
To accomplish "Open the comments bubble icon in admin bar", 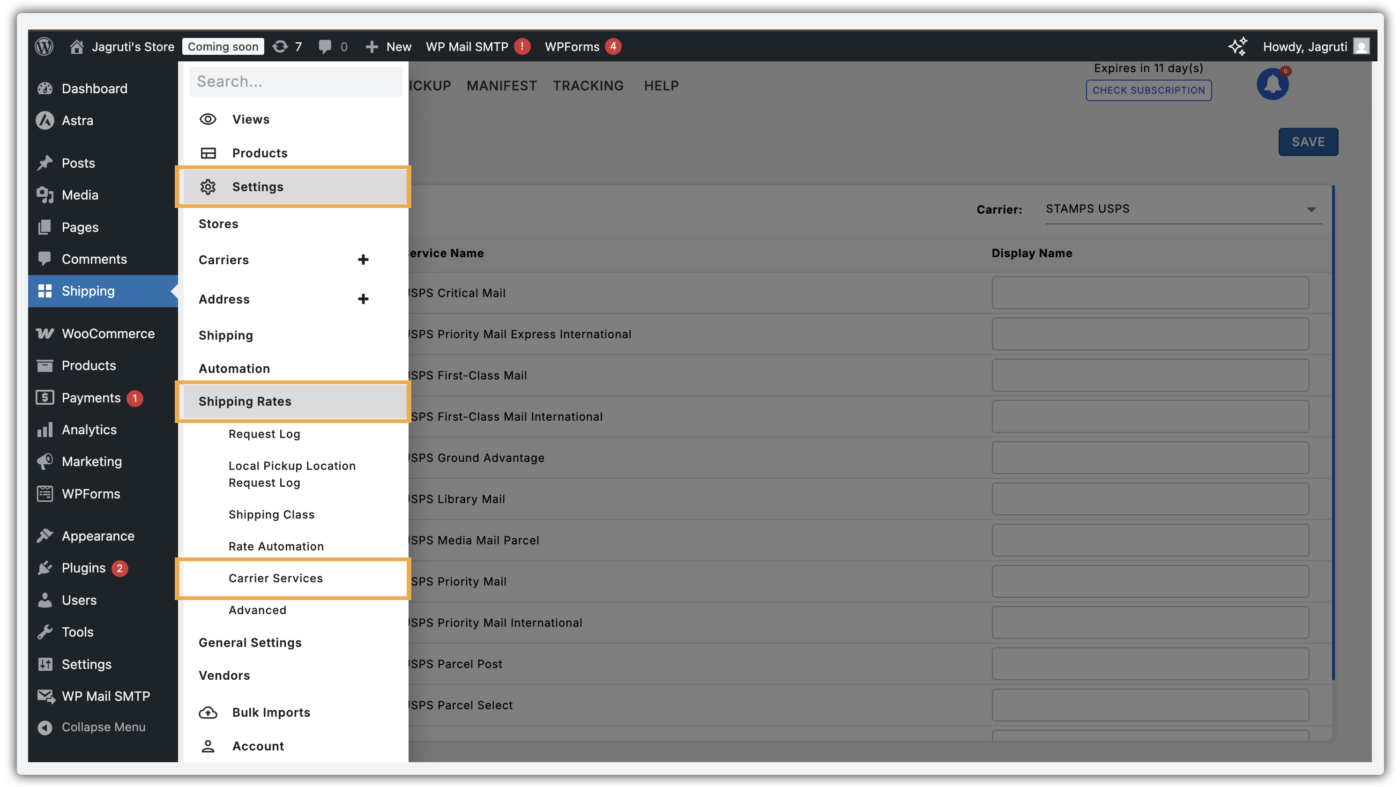I will tap(325, 46).
